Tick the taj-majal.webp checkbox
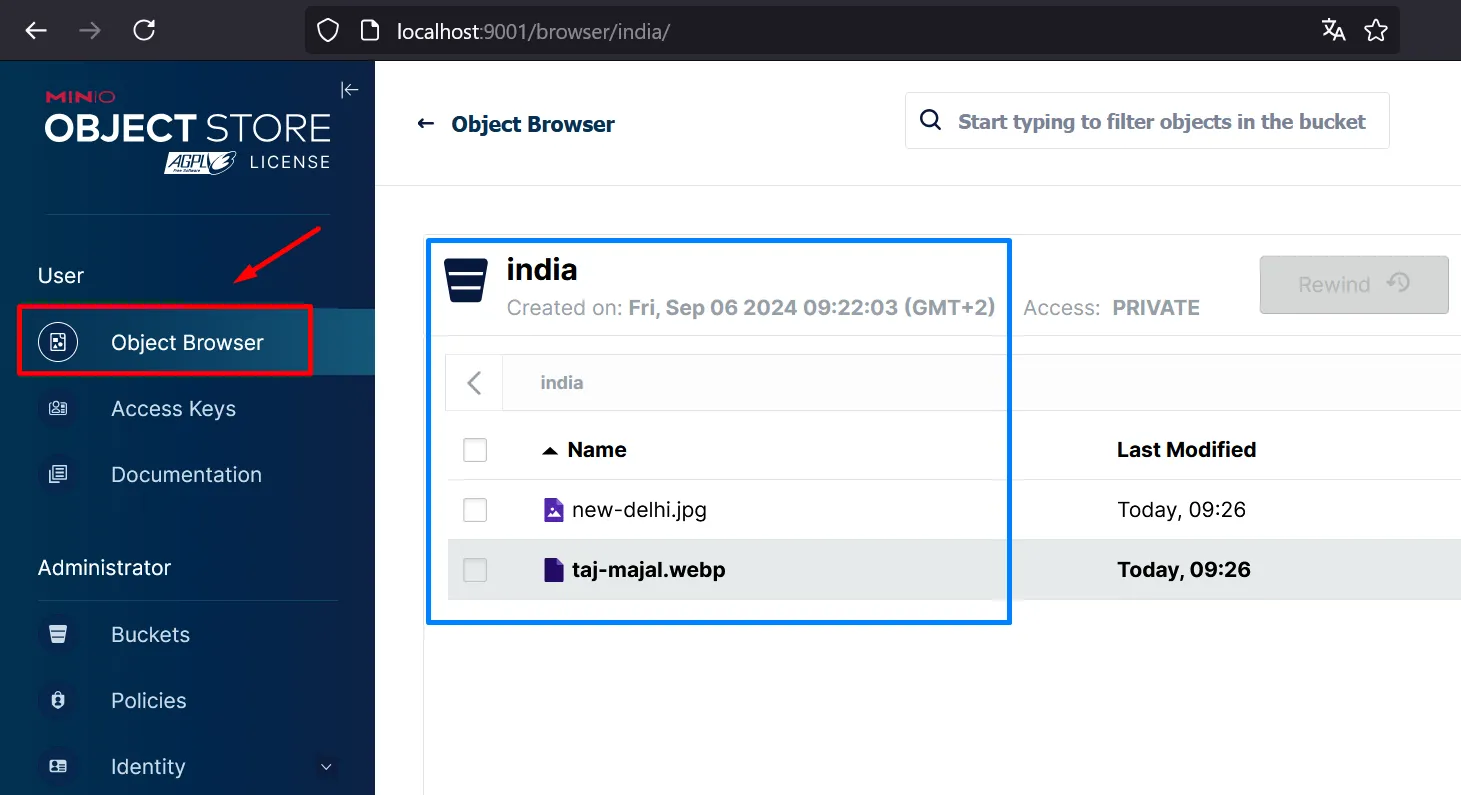This screenshot has height=795, width=1461. pos(475,570)
